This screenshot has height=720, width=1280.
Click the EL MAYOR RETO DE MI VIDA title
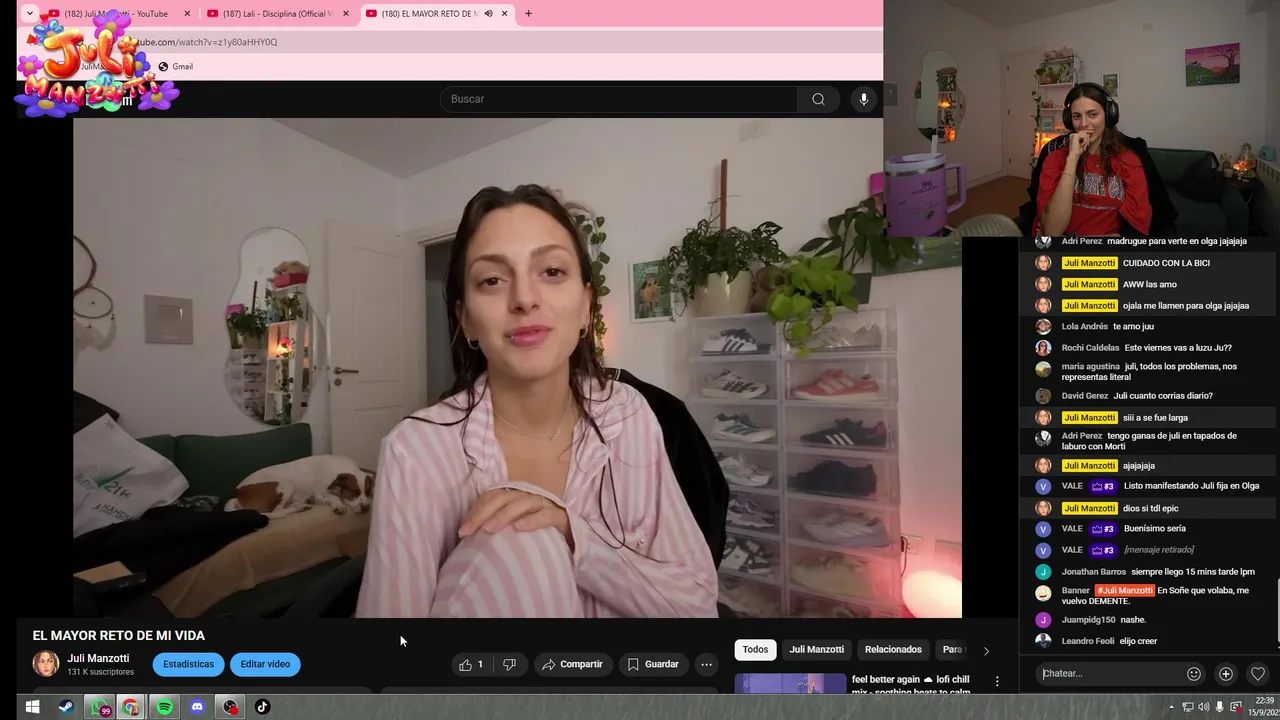119,635
